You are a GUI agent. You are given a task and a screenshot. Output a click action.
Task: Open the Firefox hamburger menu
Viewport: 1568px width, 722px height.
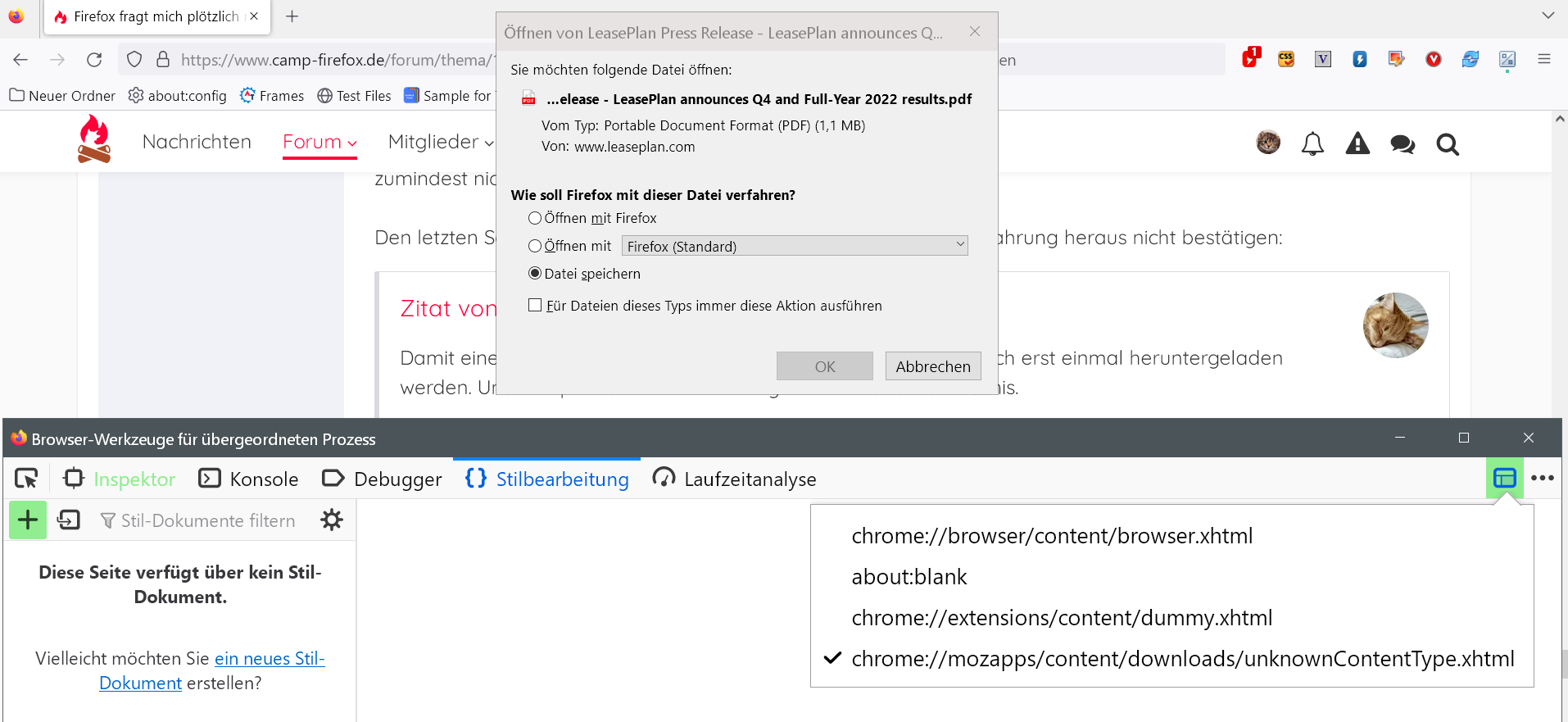point(1544,59)
